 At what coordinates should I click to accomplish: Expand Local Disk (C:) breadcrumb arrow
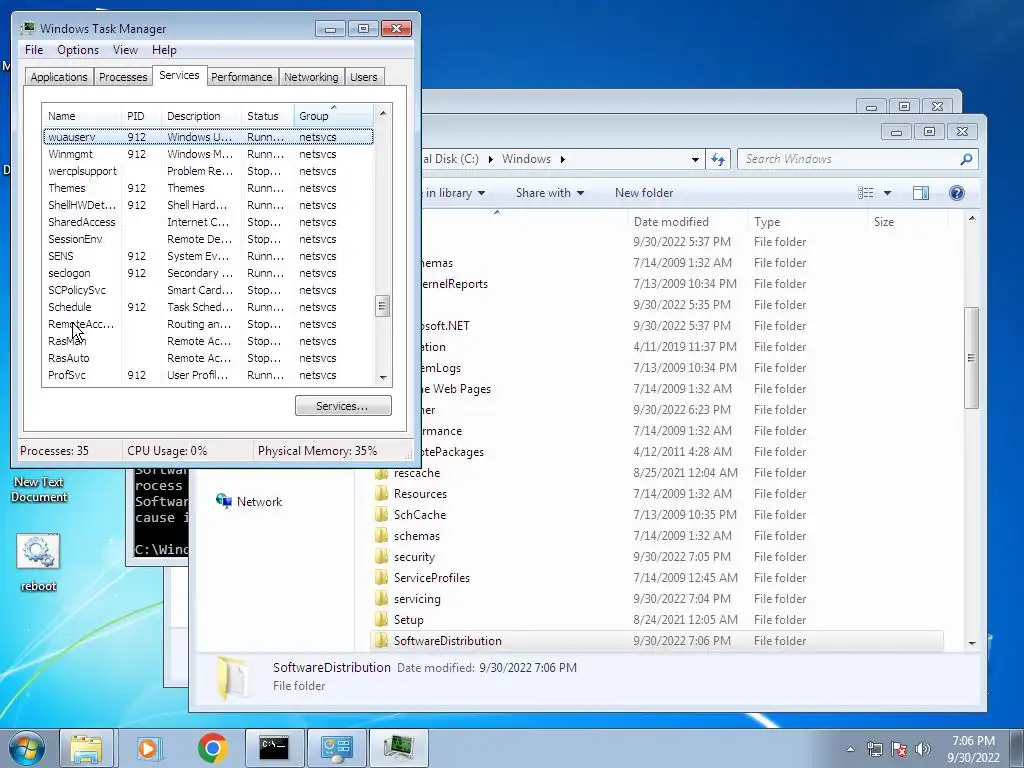pos(490,159)
